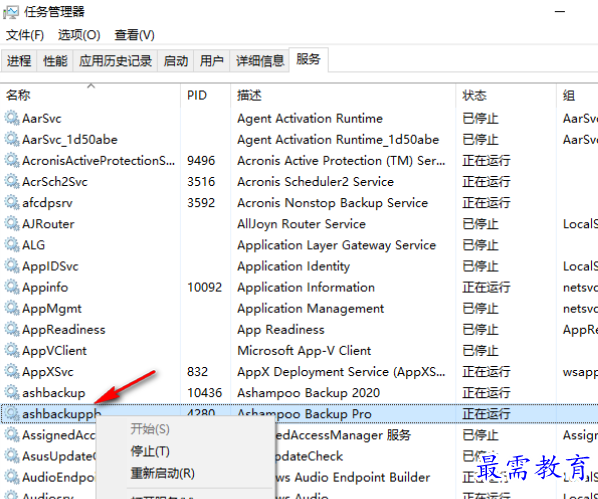Switch to the 性能 tab
Viewport: 598px width, 499px height.
55,61
